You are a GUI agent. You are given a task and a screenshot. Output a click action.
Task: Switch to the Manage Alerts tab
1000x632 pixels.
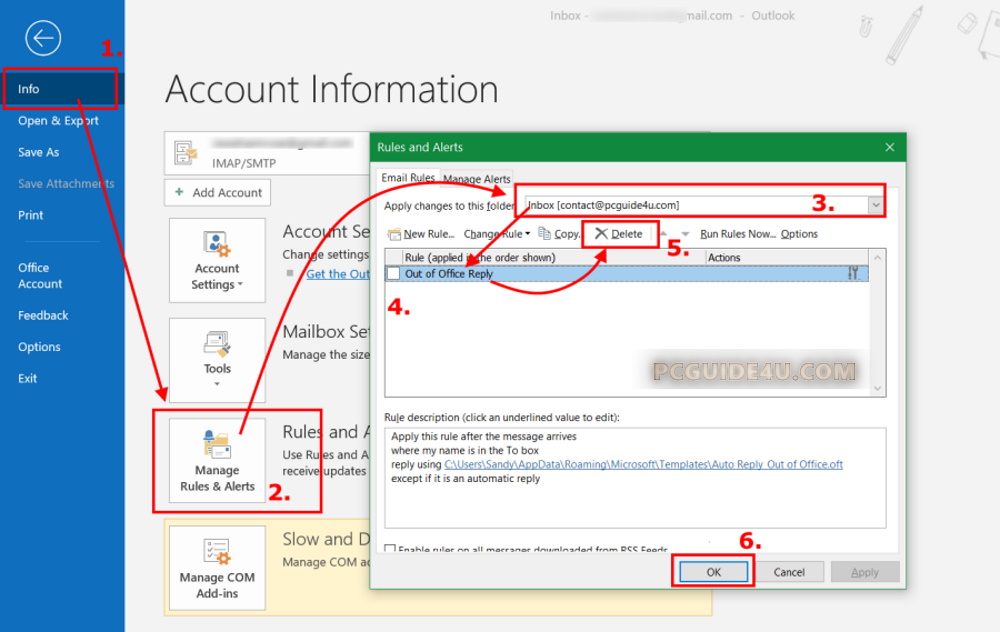coord(477,179)
